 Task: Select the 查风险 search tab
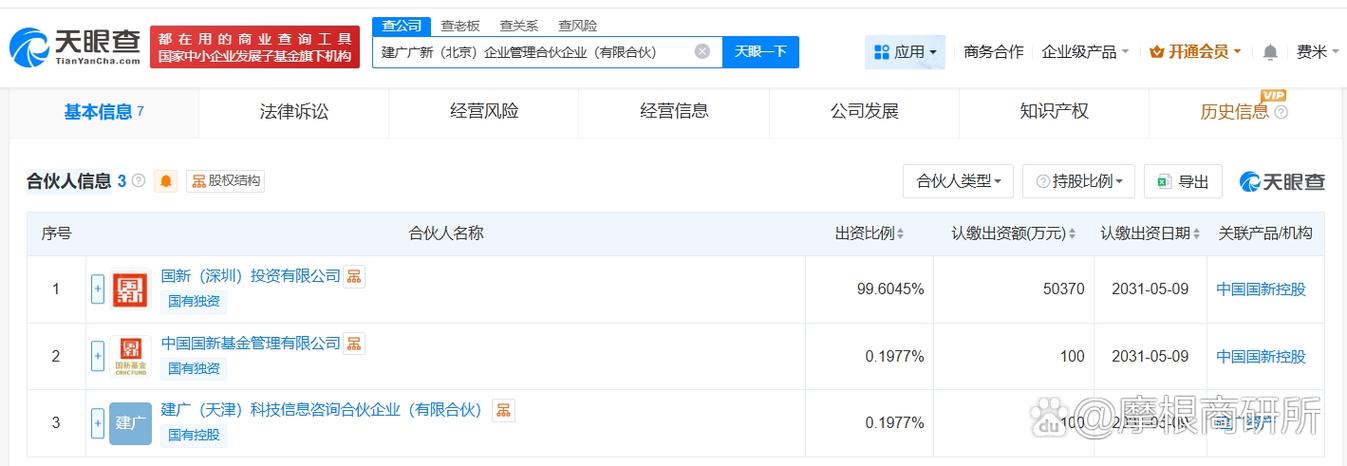[578, 26]
